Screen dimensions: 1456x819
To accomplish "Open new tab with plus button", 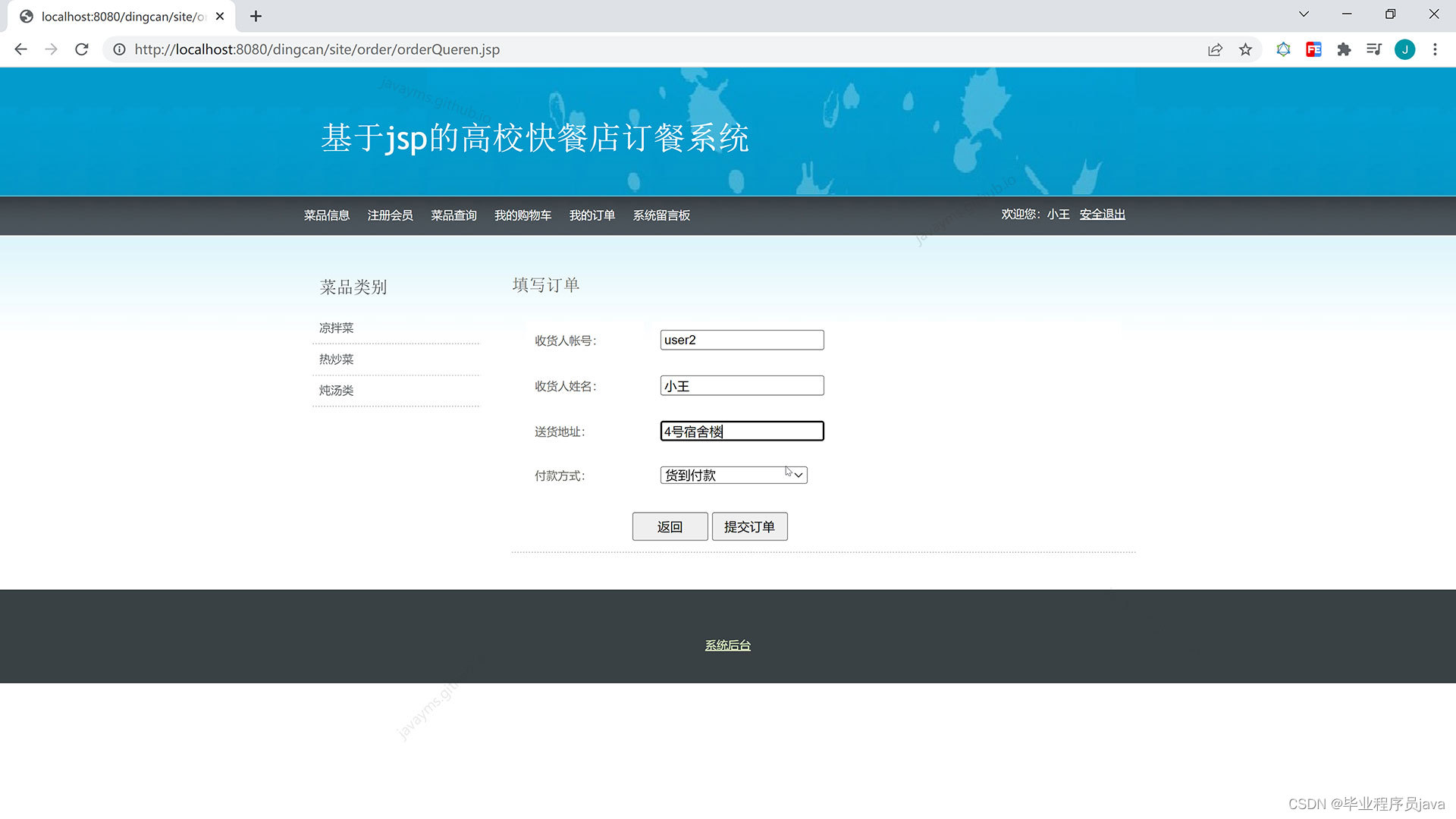I will (x=256, y=16).
